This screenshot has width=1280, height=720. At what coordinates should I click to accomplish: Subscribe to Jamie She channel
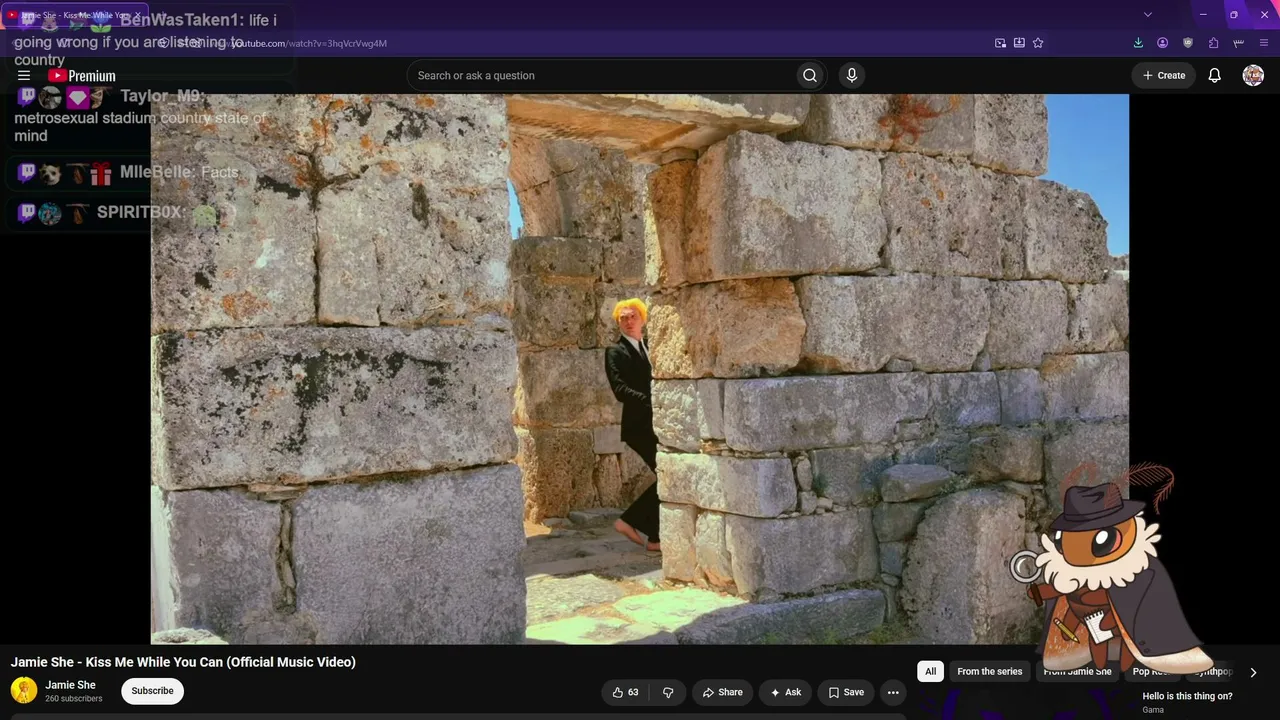(x=152, y=691)
